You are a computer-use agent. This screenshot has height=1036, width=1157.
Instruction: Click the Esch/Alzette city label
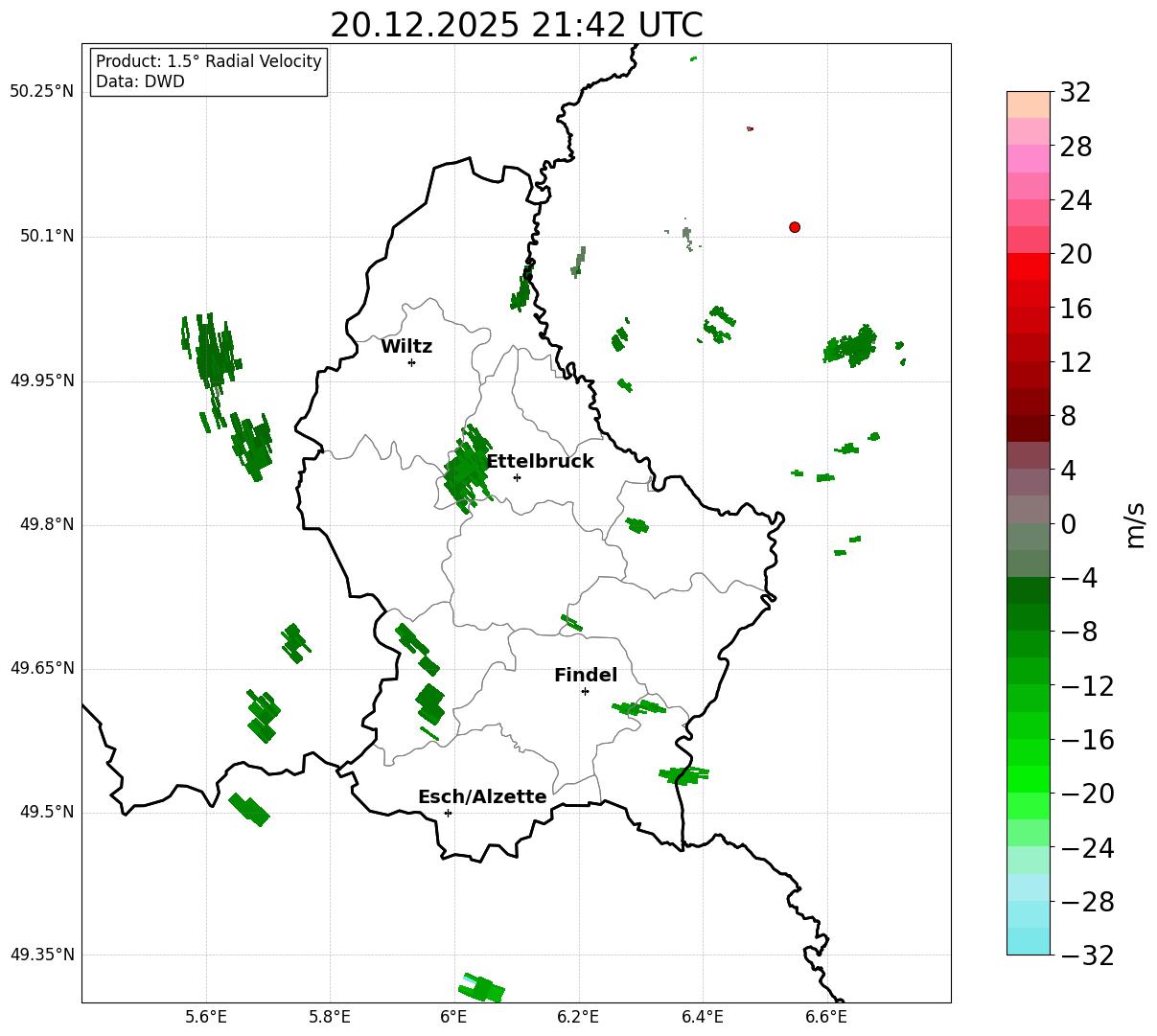pos(482,797)
